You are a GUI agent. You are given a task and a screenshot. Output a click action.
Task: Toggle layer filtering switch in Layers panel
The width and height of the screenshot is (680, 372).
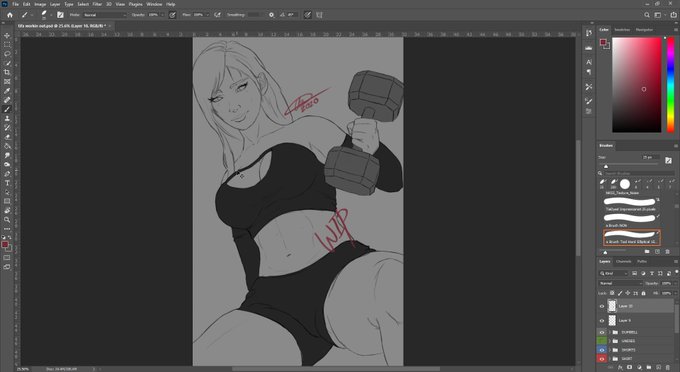[676, 272]
